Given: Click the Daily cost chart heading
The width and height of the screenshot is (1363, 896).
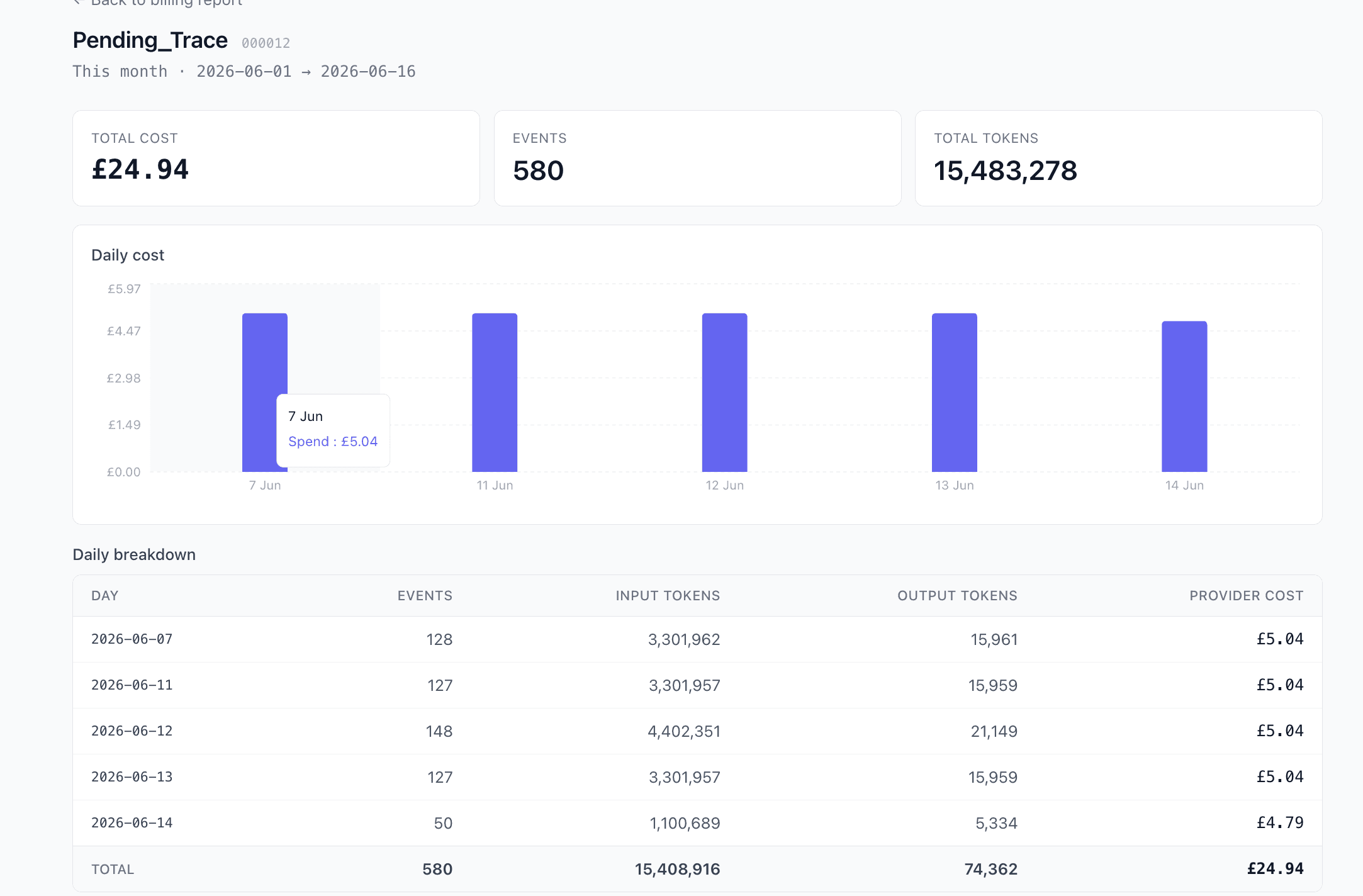Looking at the screenshot, I should (x=128, y=255).
